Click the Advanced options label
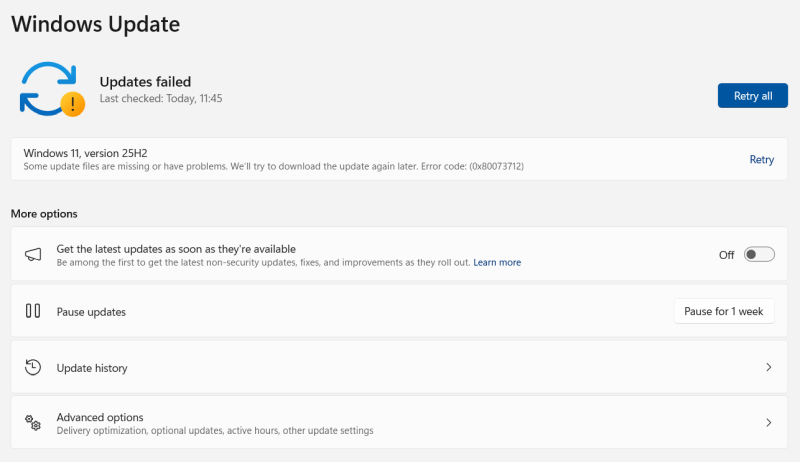 (x=100, y=417)
